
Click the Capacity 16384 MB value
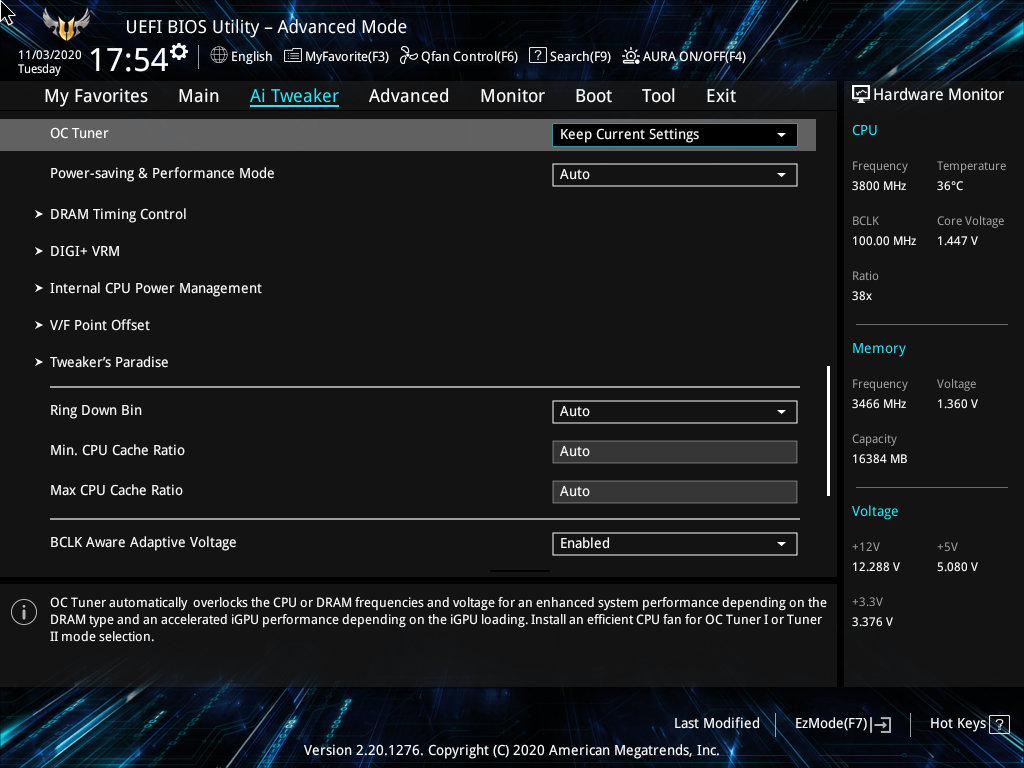click(880, 459)
